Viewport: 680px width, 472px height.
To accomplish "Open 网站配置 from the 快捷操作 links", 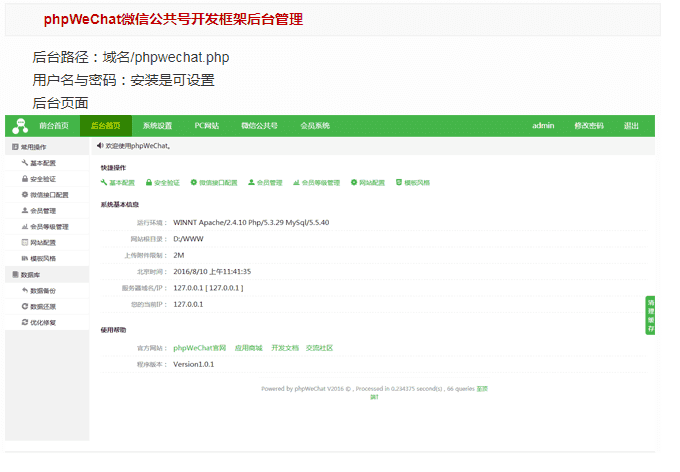I will click(368, 183).
